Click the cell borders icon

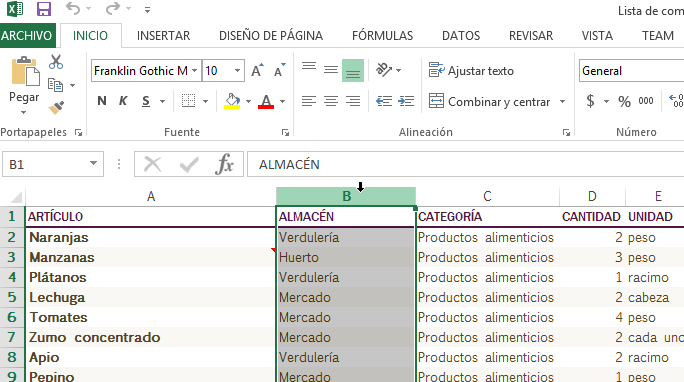pos(188,101)
